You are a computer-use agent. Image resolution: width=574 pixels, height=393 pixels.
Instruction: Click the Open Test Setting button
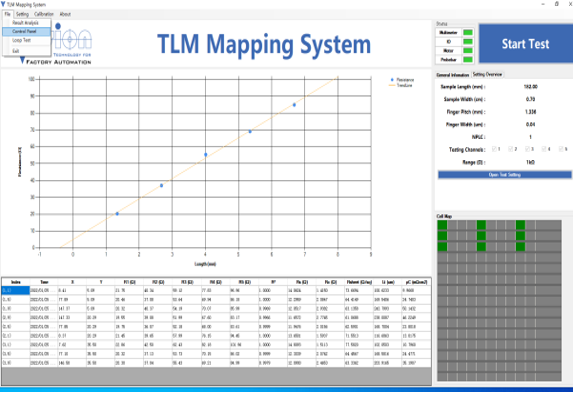click(x=504, y=175)
